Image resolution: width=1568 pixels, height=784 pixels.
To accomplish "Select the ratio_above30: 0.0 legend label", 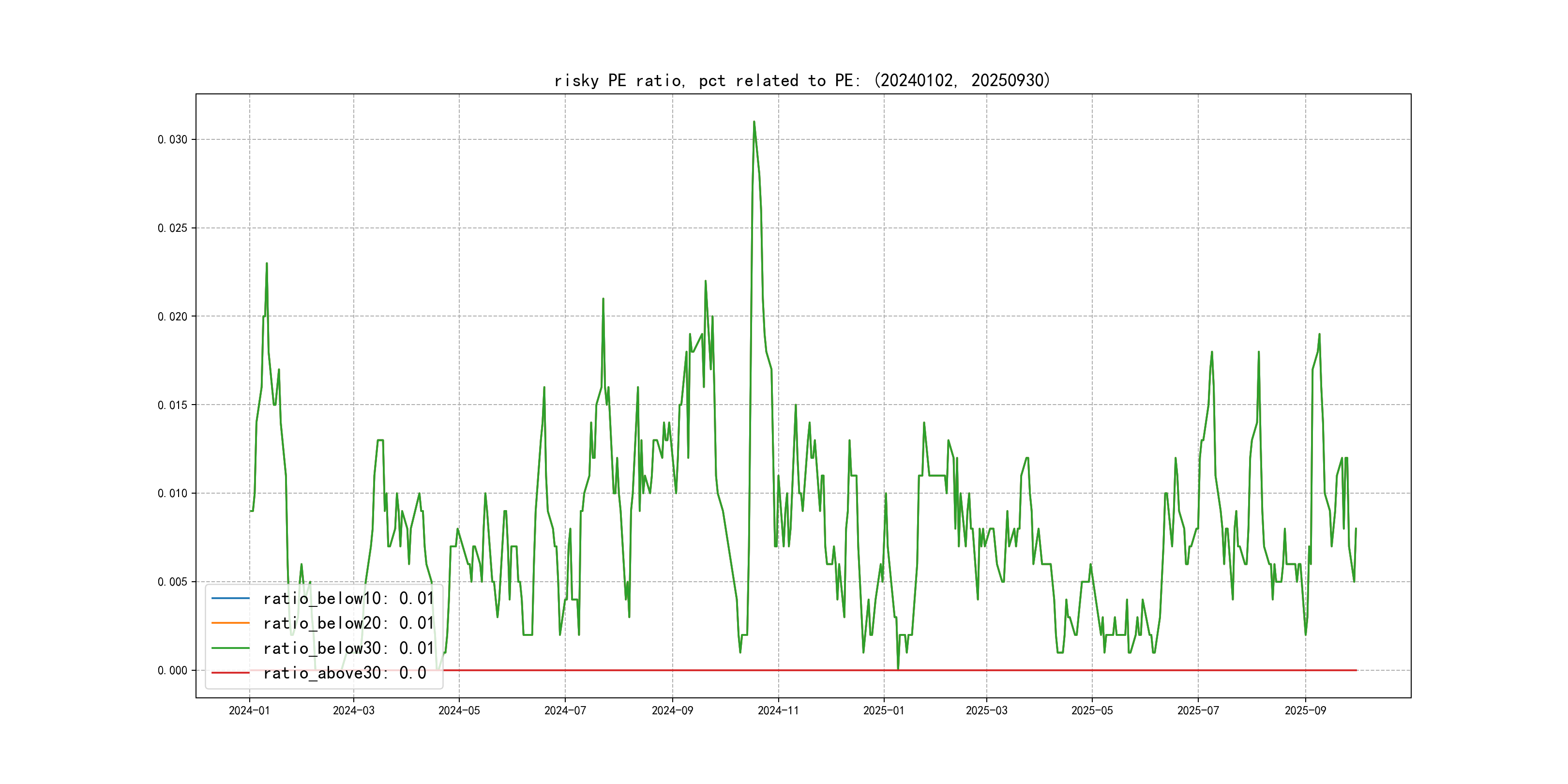I will [345, 673].
